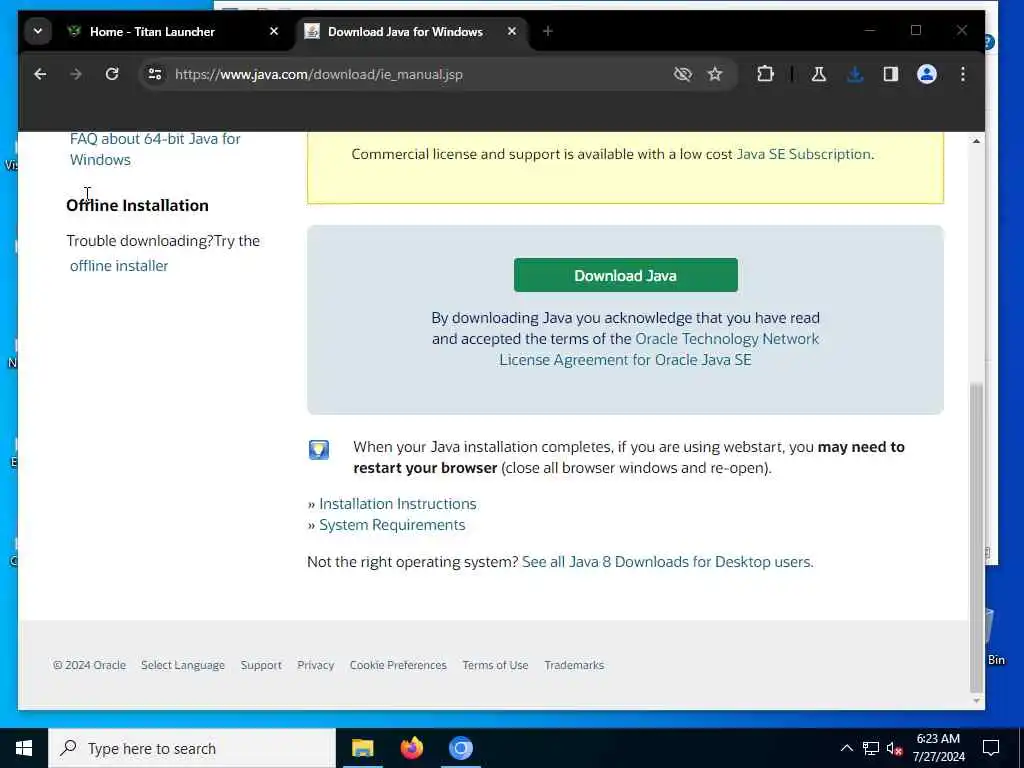Image resolution: width=1024 pixels, height=768 pixels.
Task: Click the blue lightbulb tip icon
Action: pos(319,450)
